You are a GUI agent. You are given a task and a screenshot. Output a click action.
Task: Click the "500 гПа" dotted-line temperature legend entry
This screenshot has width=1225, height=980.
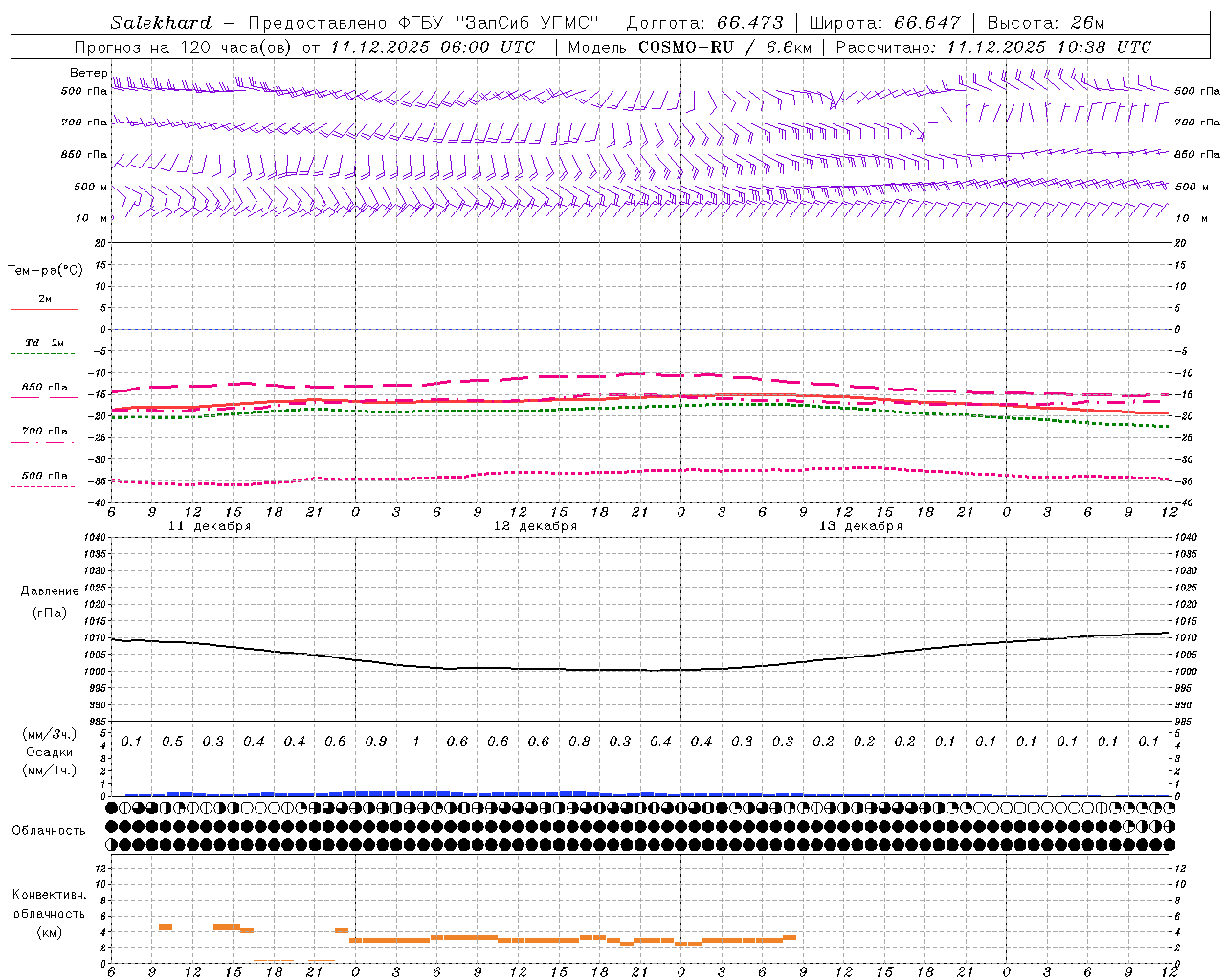pos(44,476)
